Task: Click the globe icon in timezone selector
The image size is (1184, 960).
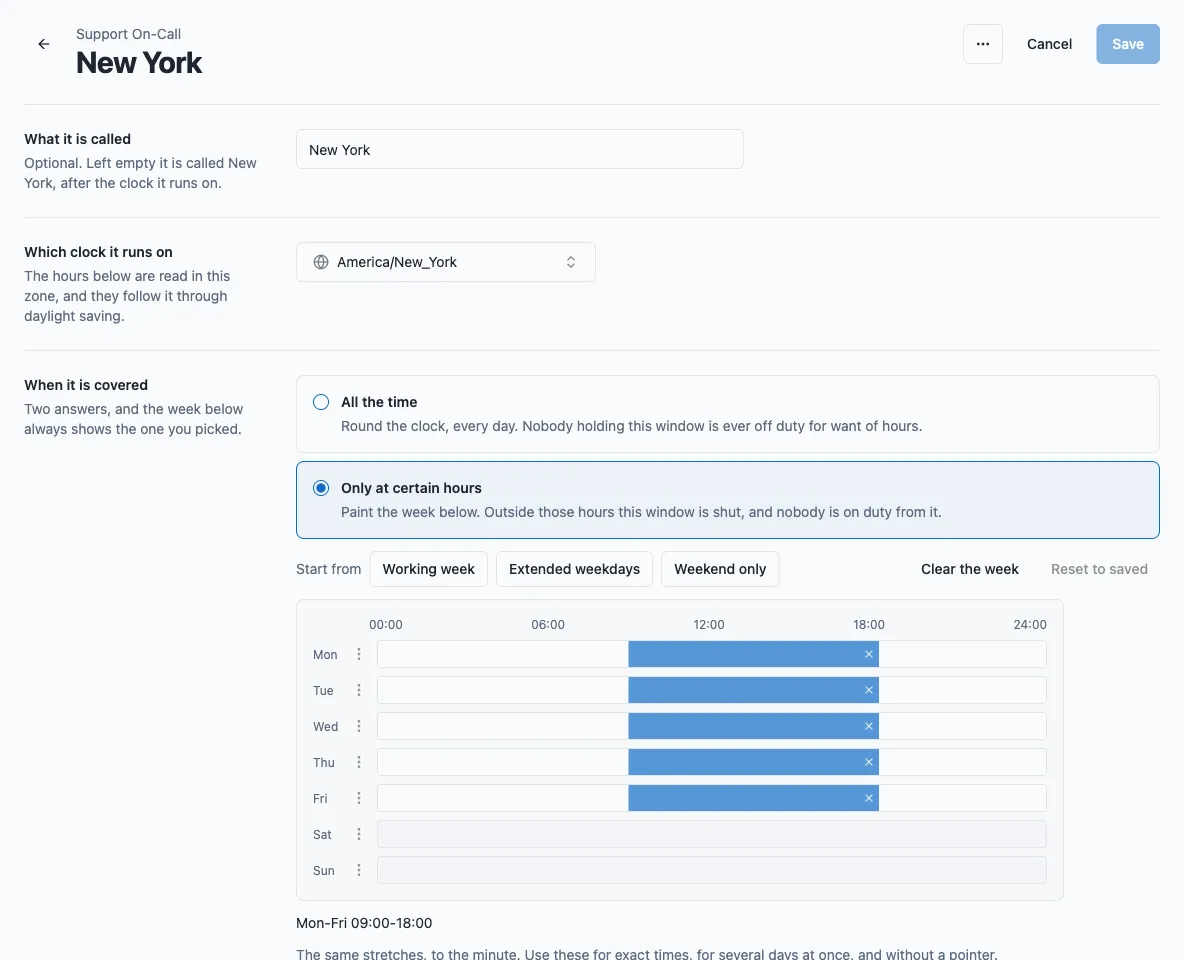Action: pos(321,262)
